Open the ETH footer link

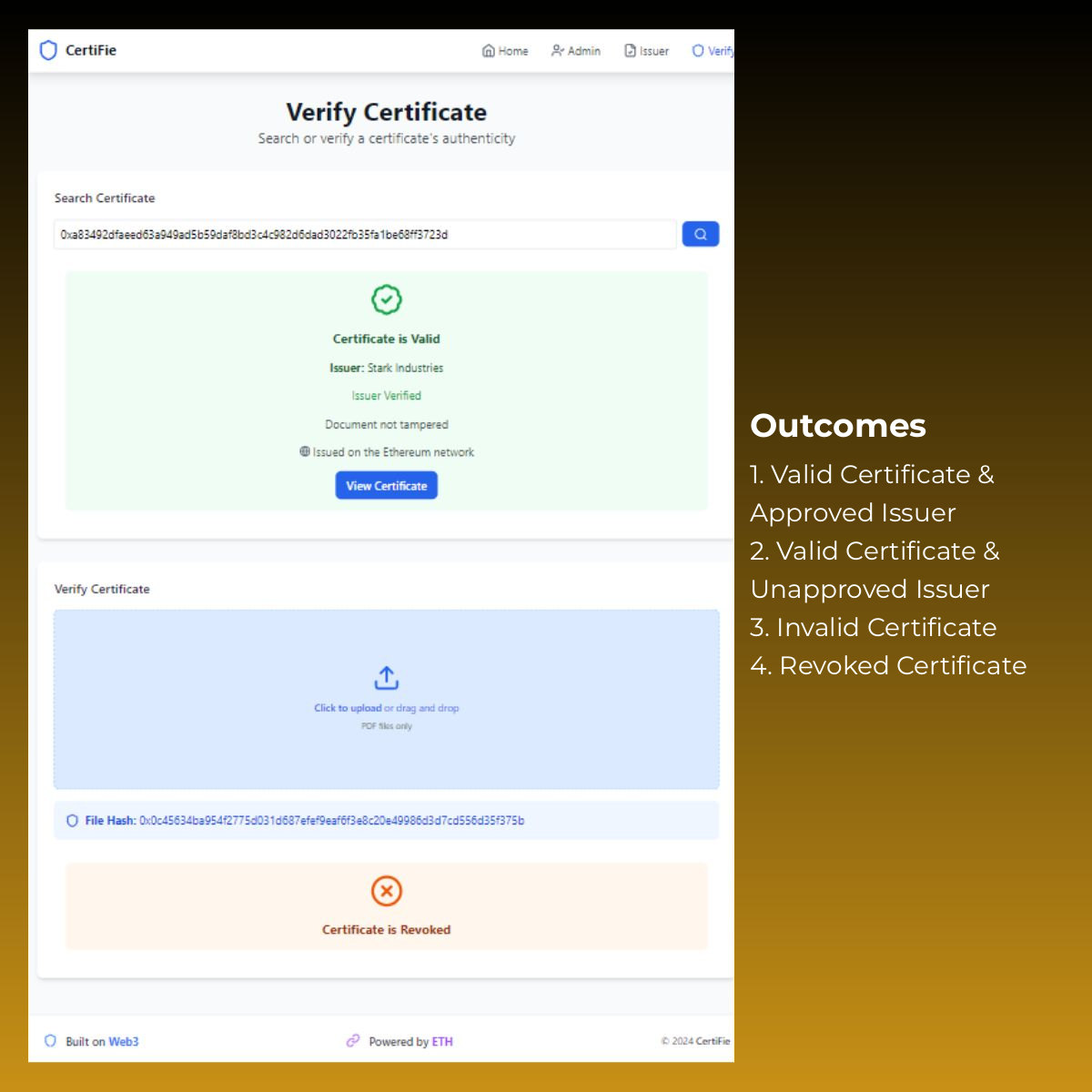point(442,1042)
